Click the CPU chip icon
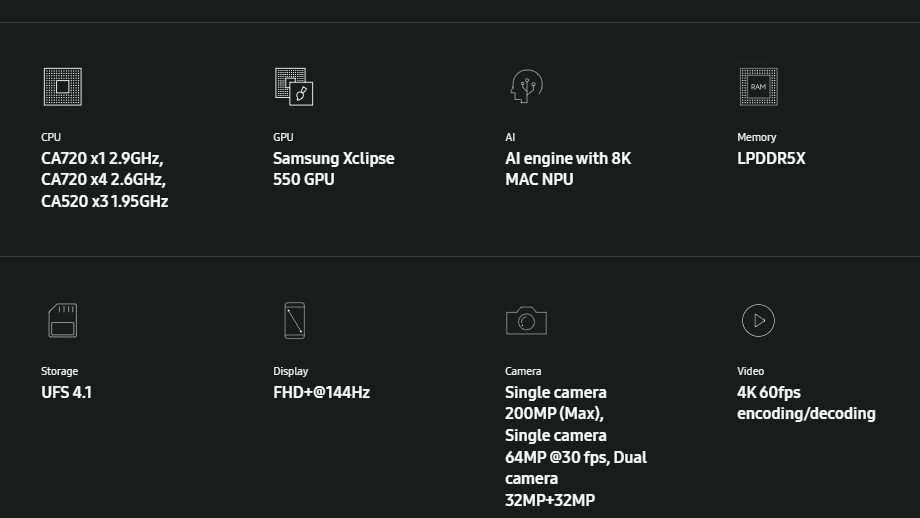This screenshot has height=518, width=920. tap(62, 87)
